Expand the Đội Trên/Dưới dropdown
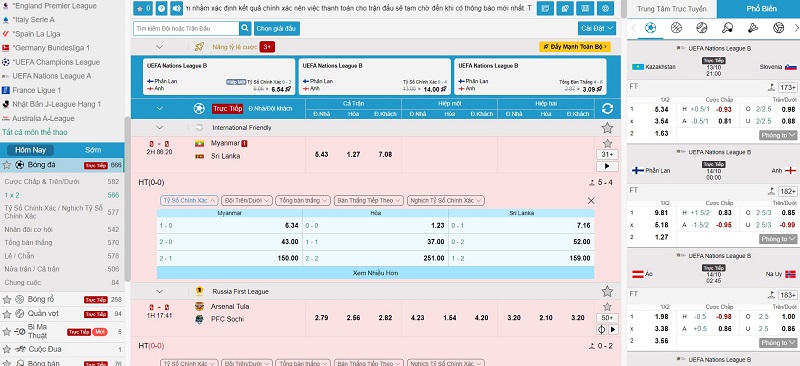Image resolution: width=800 pixels, height=366 pixels. point(247,201)
